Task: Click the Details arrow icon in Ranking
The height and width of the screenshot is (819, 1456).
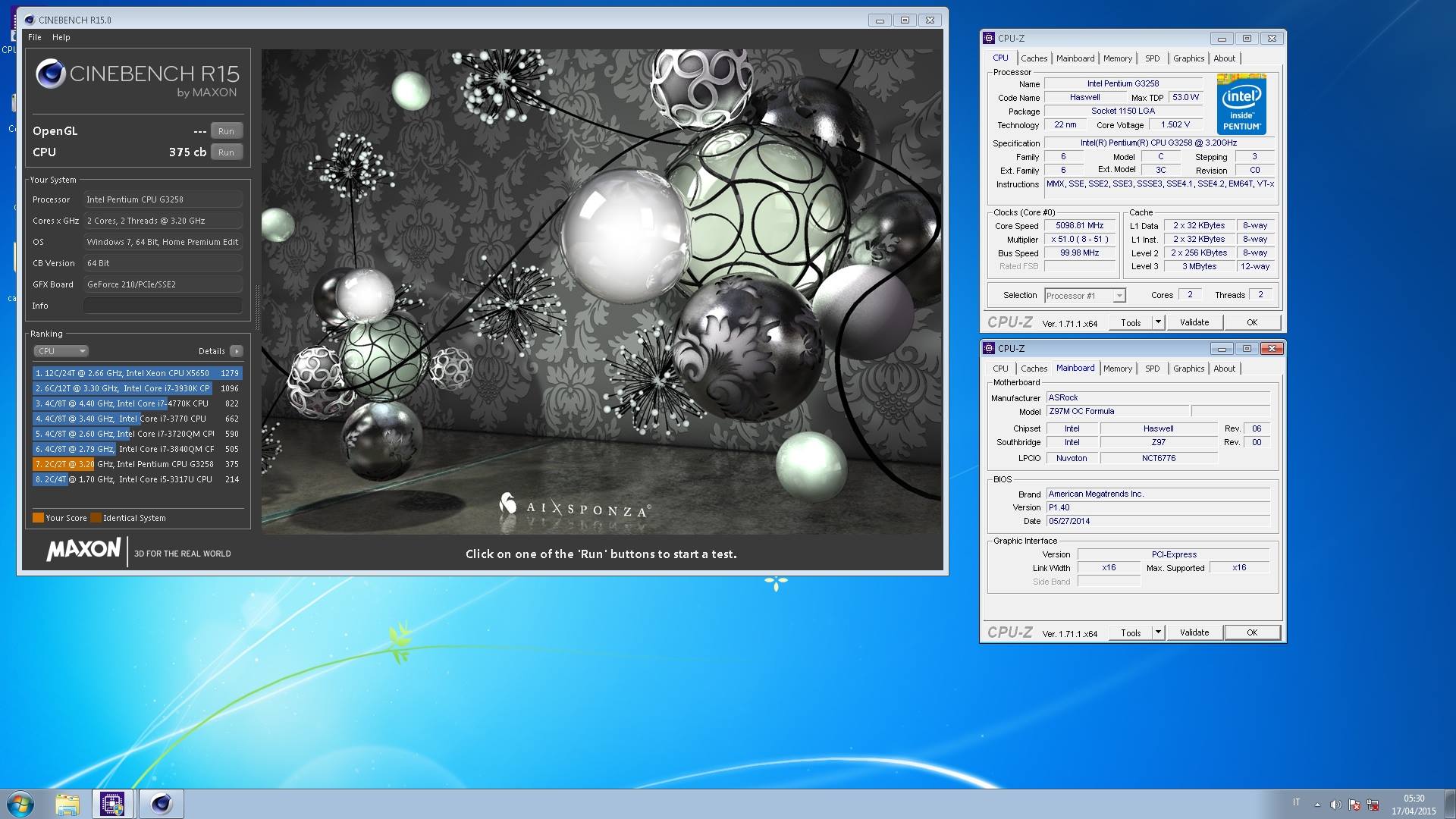Action: pos(237,351)
